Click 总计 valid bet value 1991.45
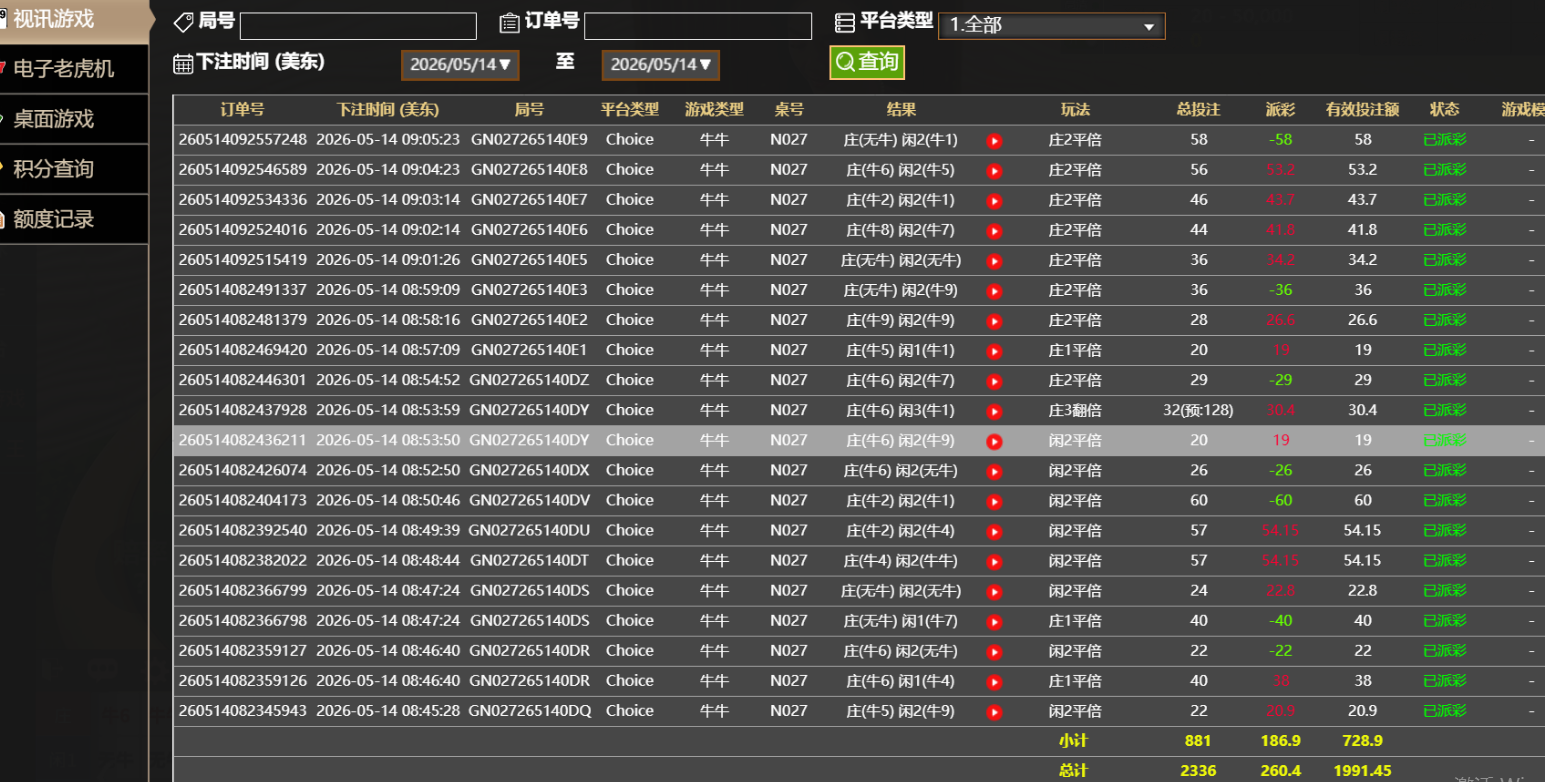 pos(1362,772)
